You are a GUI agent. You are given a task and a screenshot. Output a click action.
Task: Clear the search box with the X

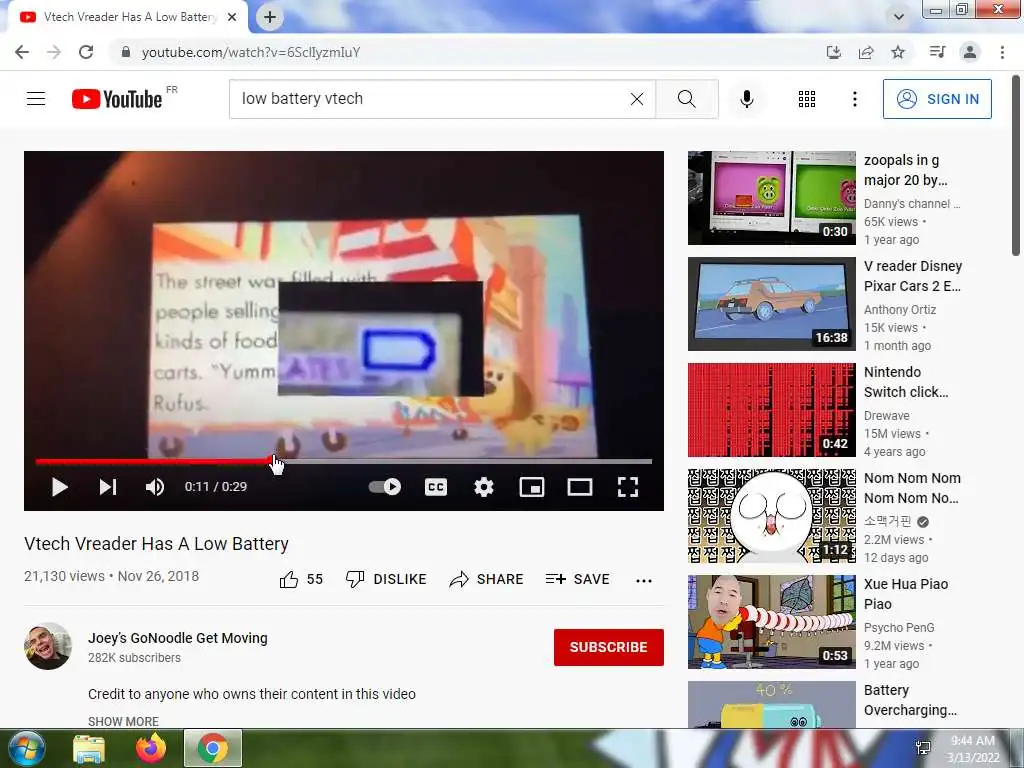click(637, 99)
